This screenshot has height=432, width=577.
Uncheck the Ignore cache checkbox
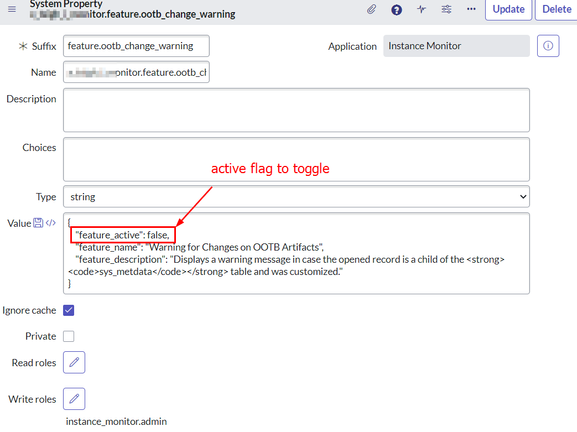[68, 310]
